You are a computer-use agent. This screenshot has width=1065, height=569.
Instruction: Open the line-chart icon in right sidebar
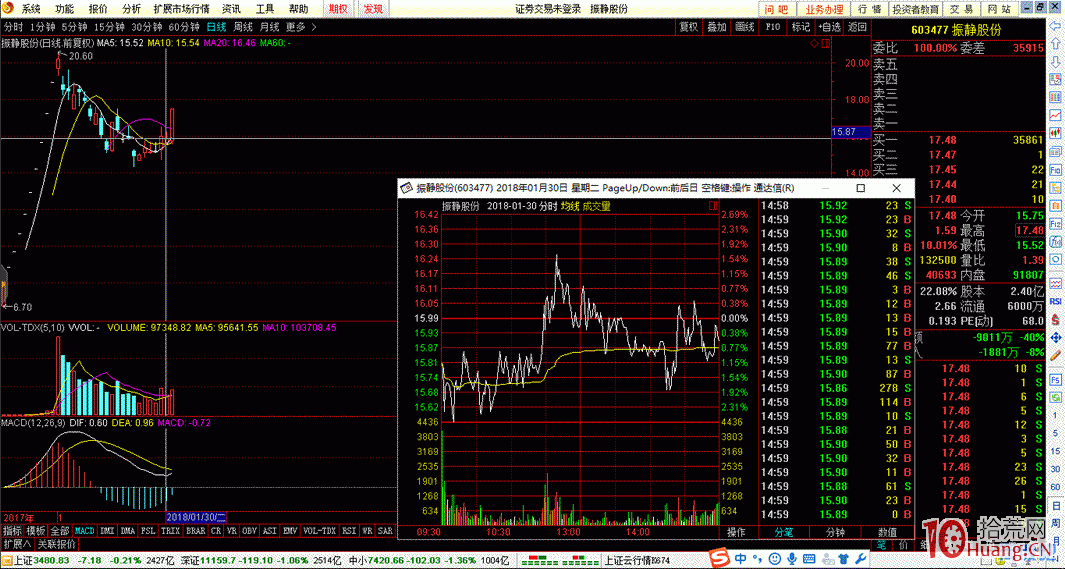(x=1056, y=115)
